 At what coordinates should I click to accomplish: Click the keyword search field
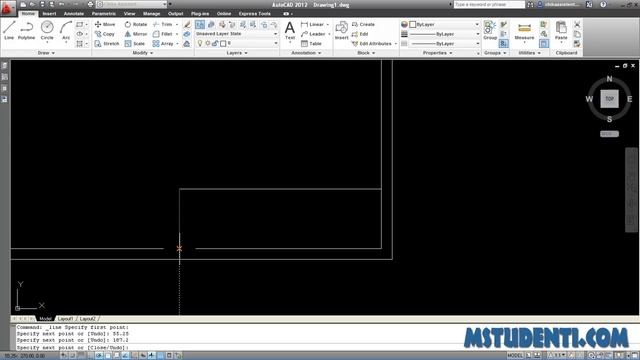(x=489, y=4)
